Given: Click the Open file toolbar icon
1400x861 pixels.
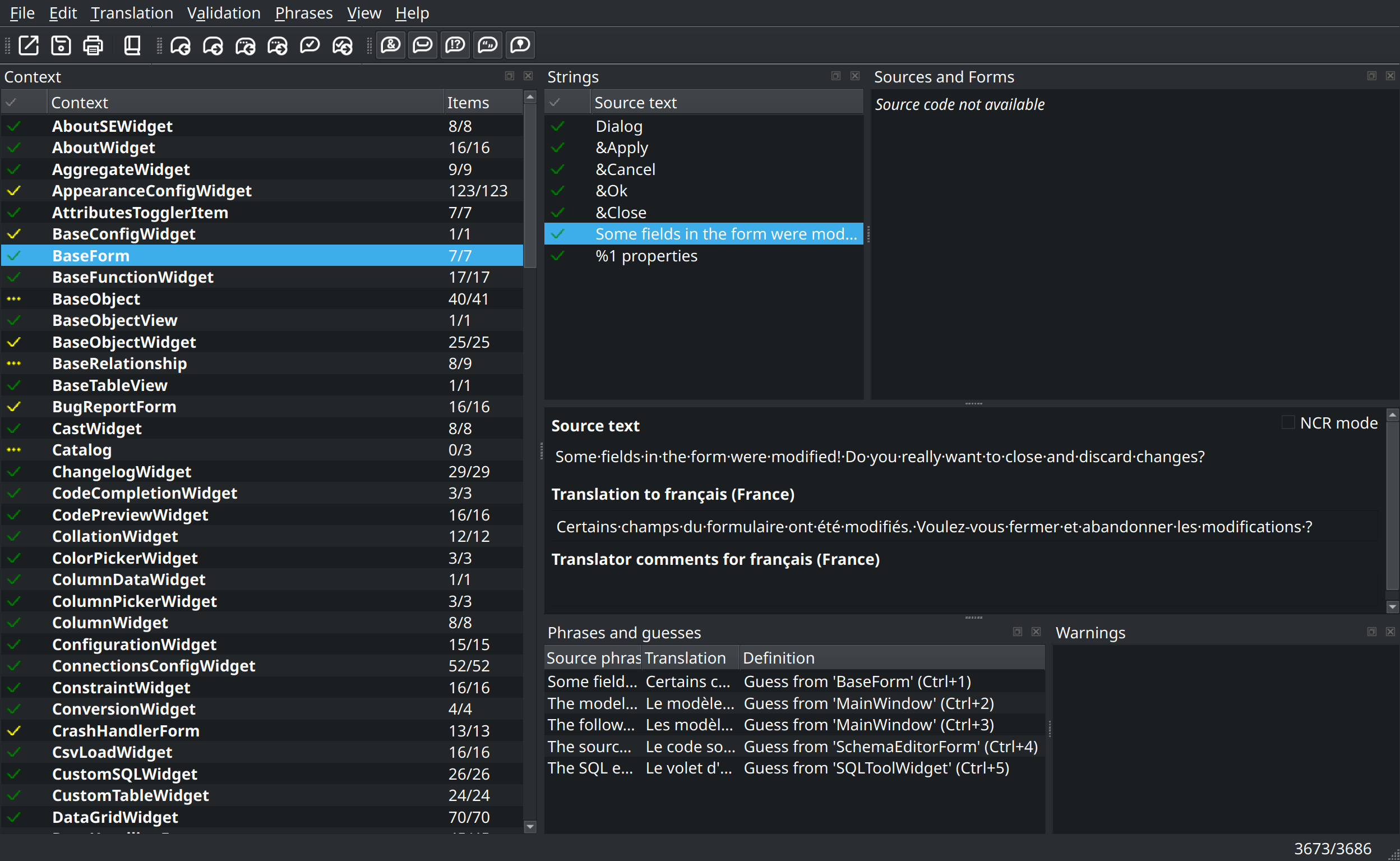Looking at the screenshot, I should click(29, 45).
